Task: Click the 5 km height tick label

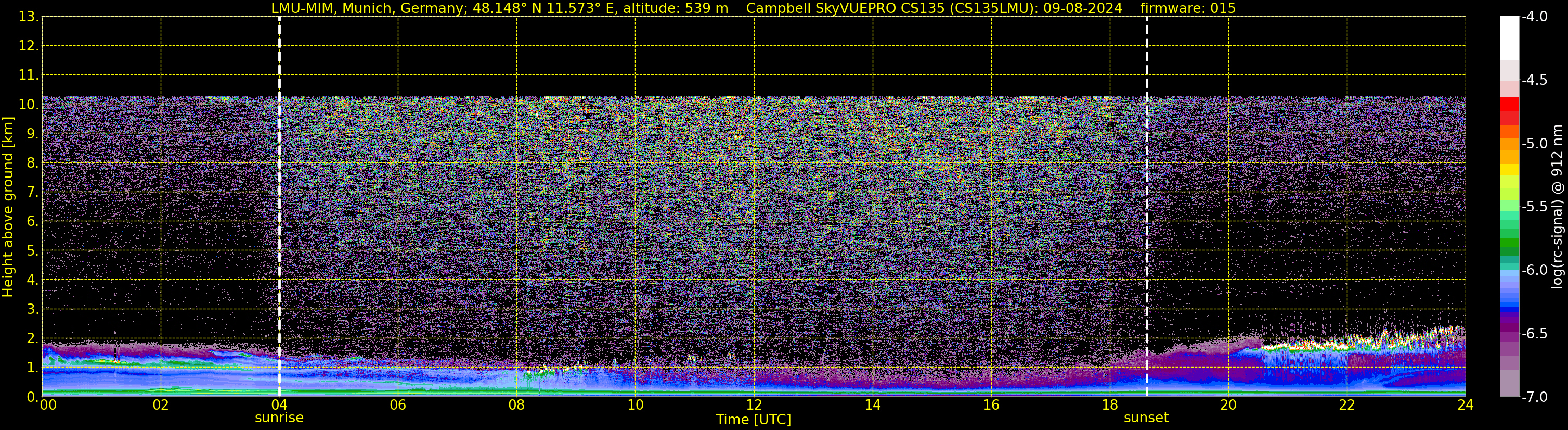Action: coord(32,250)
